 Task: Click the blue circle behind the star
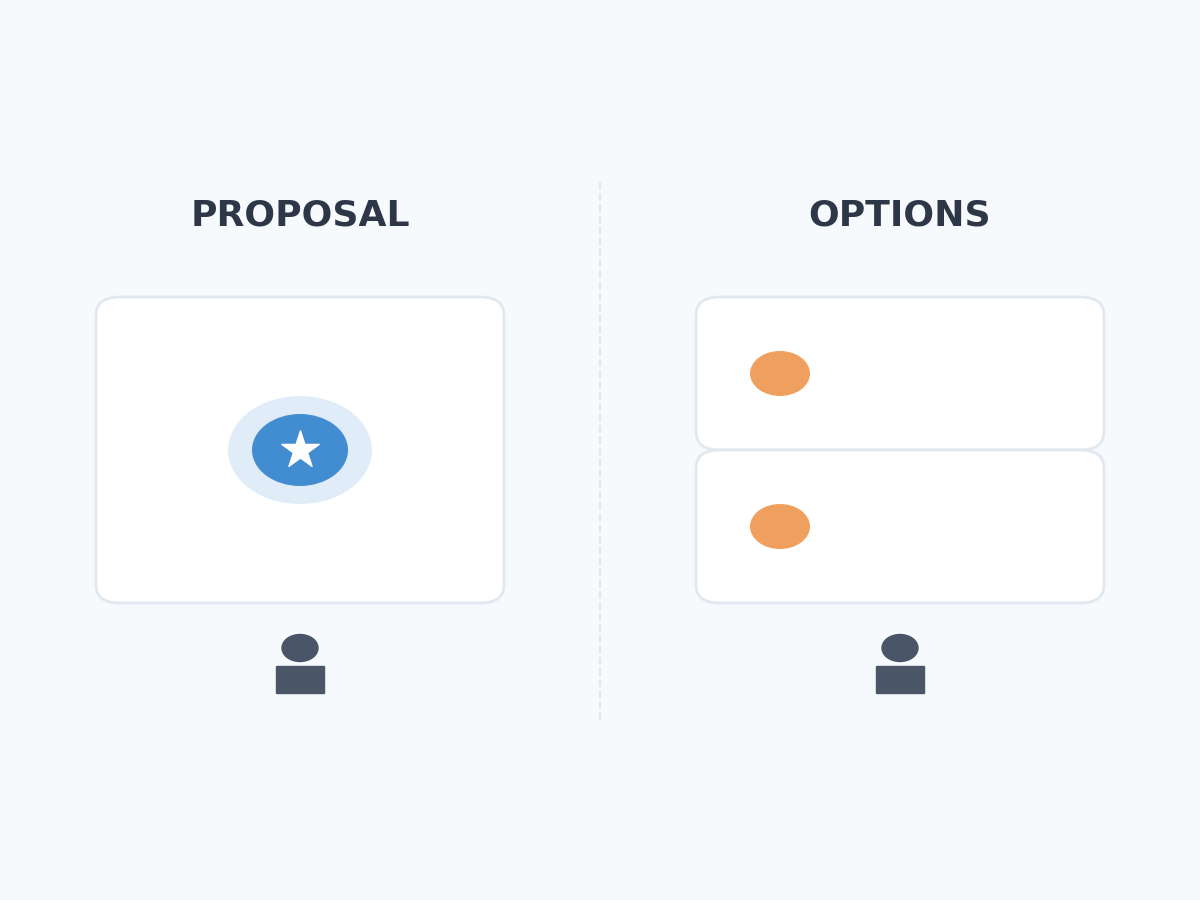pos(268,450)
